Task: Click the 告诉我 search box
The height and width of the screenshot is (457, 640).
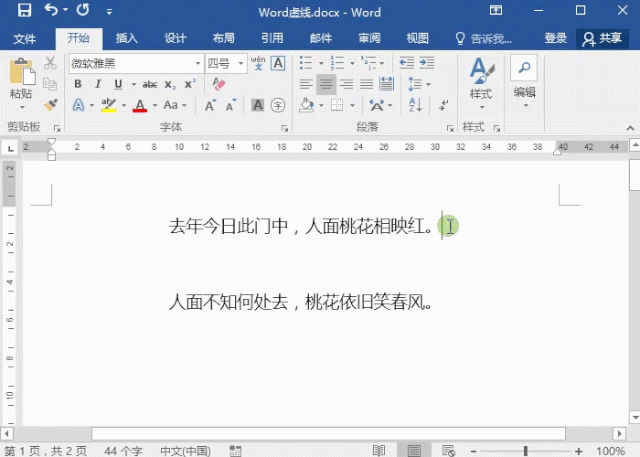Action: click(x=483, y=39)
